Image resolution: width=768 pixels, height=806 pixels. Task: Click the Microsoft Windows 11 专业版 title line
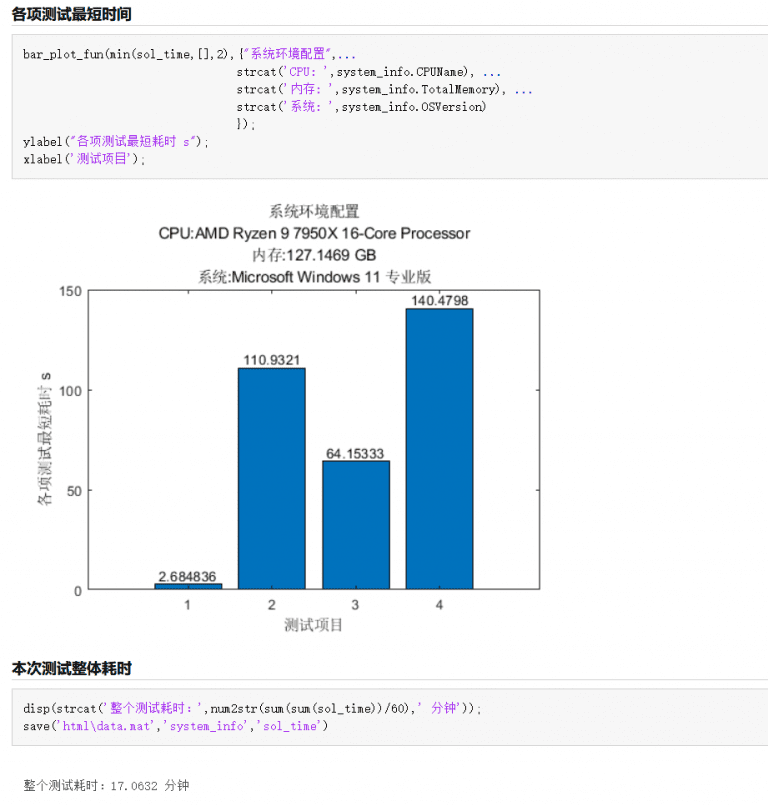(314, 277)
